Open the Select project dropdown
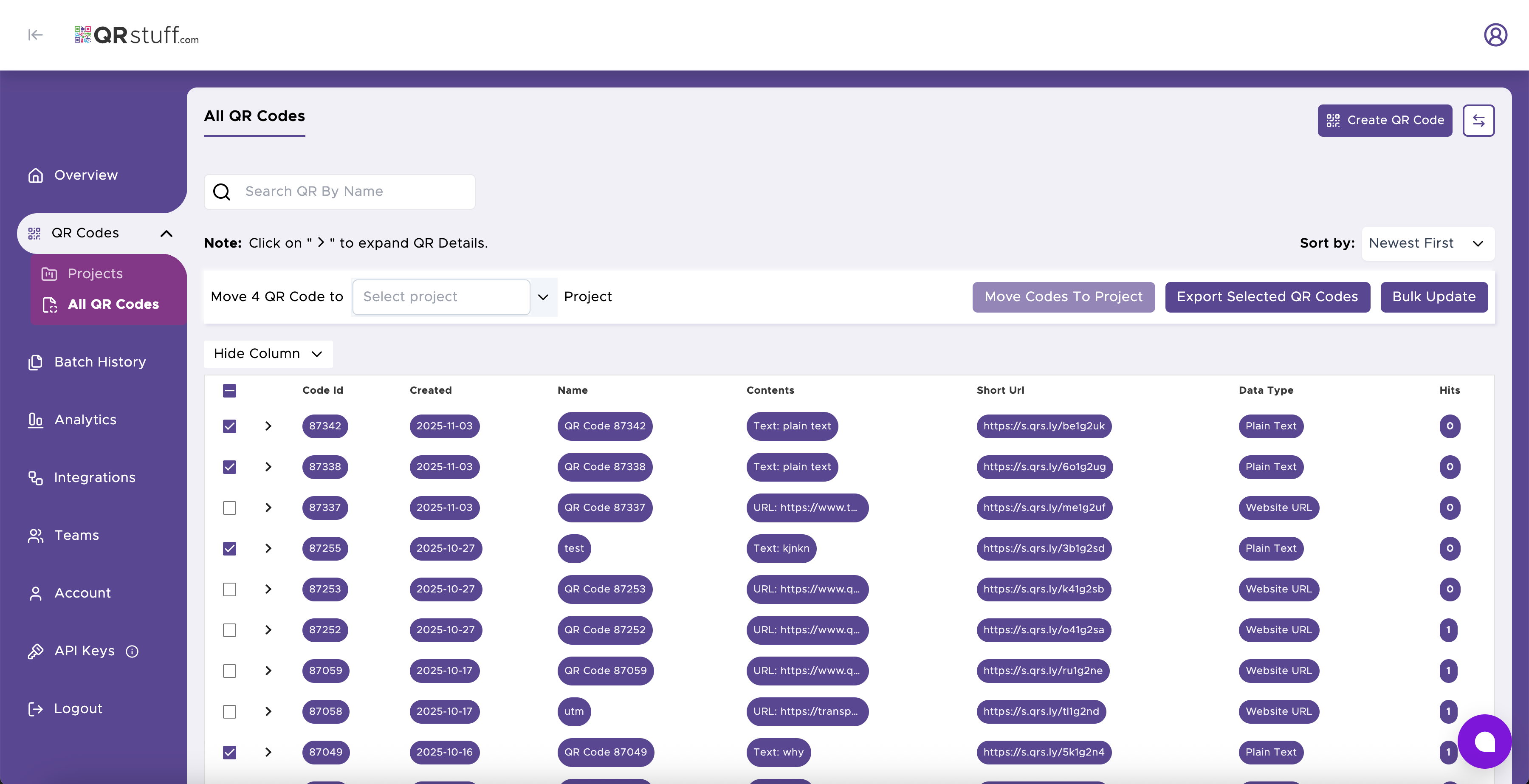 pyautogui.click(x=442, y=297)
